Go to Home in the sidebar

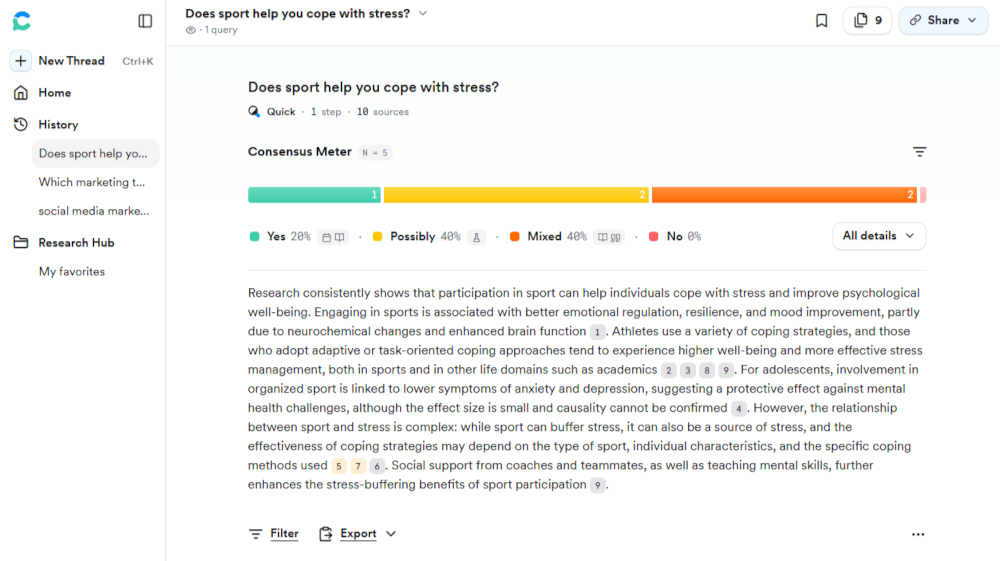54,93
